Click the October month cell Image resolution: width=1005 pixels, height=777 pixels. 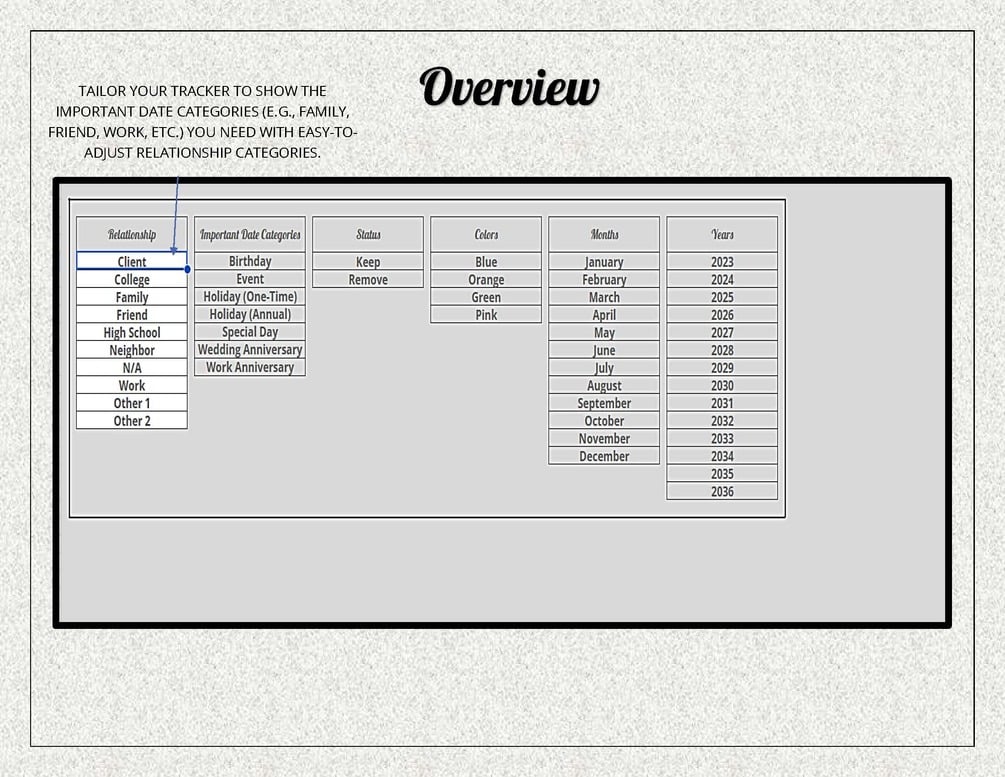point(604,420)
